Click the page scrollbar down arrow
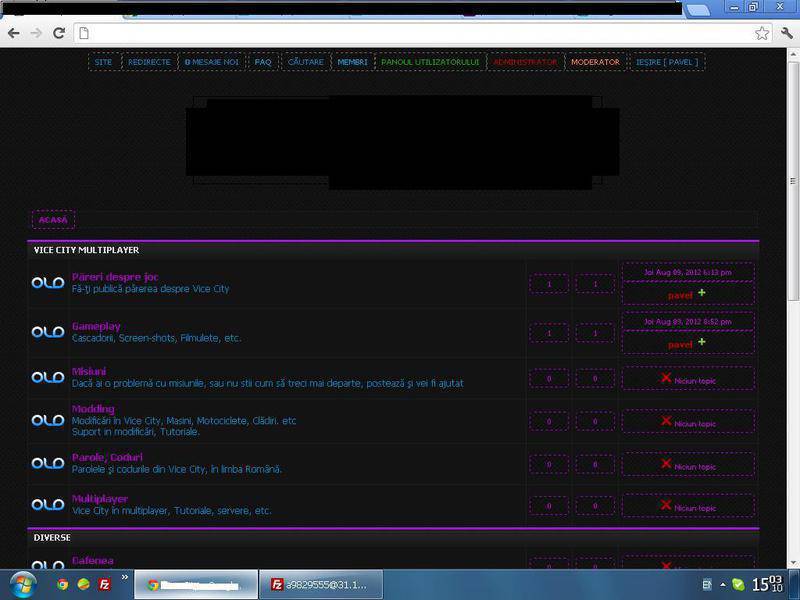The height and width of the screenshot is (600, 800). 793,563
